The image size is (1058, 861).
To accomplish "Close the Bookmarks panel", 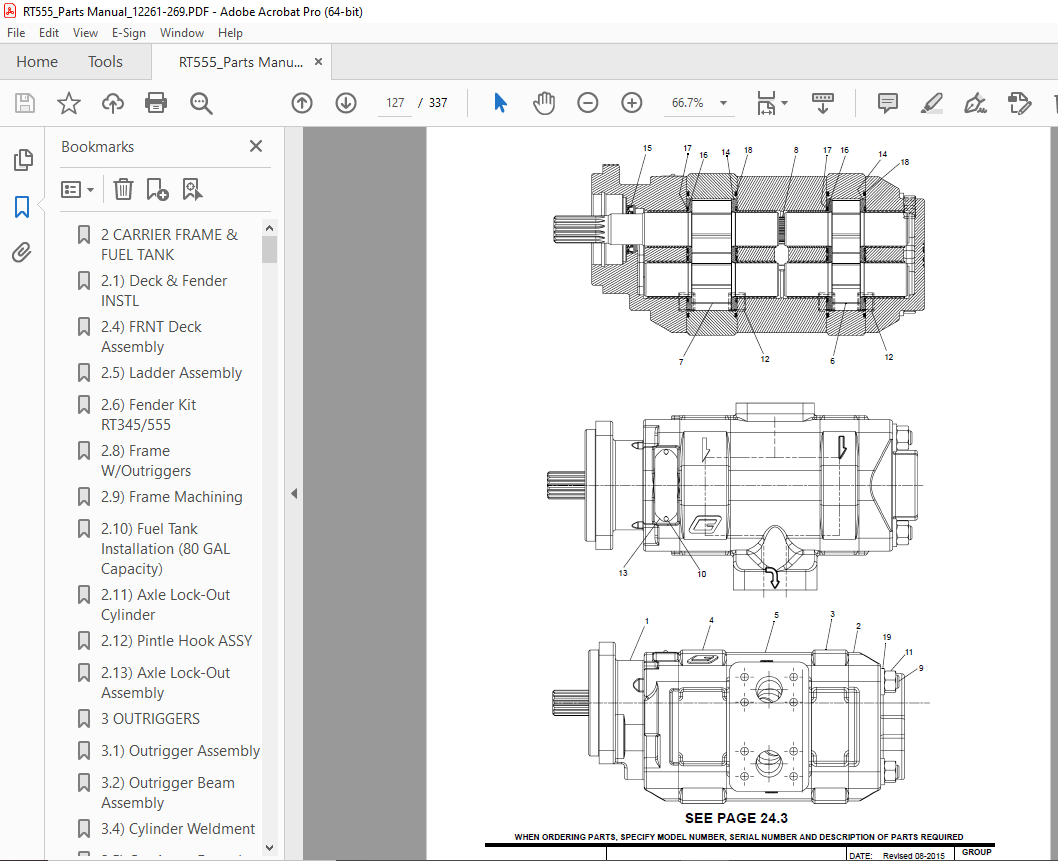I will pyautogui.click(x=256, y=146).
